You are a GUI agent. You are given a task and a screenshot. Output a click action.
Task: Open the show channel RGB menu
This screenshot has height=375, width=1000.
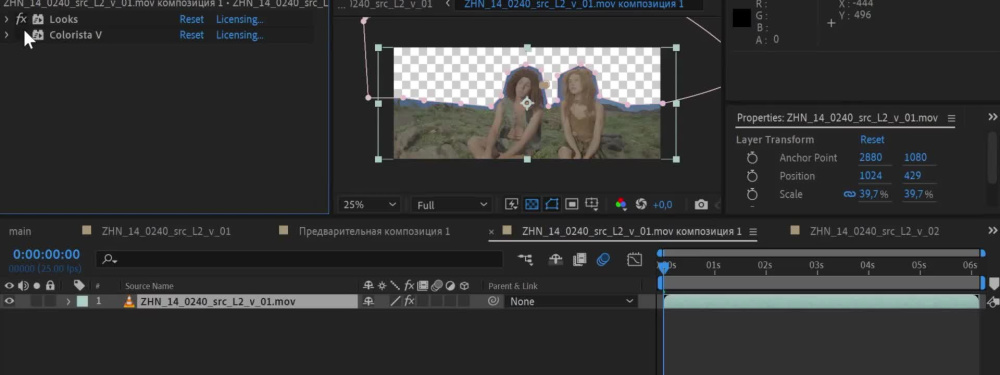click(621, 204)
